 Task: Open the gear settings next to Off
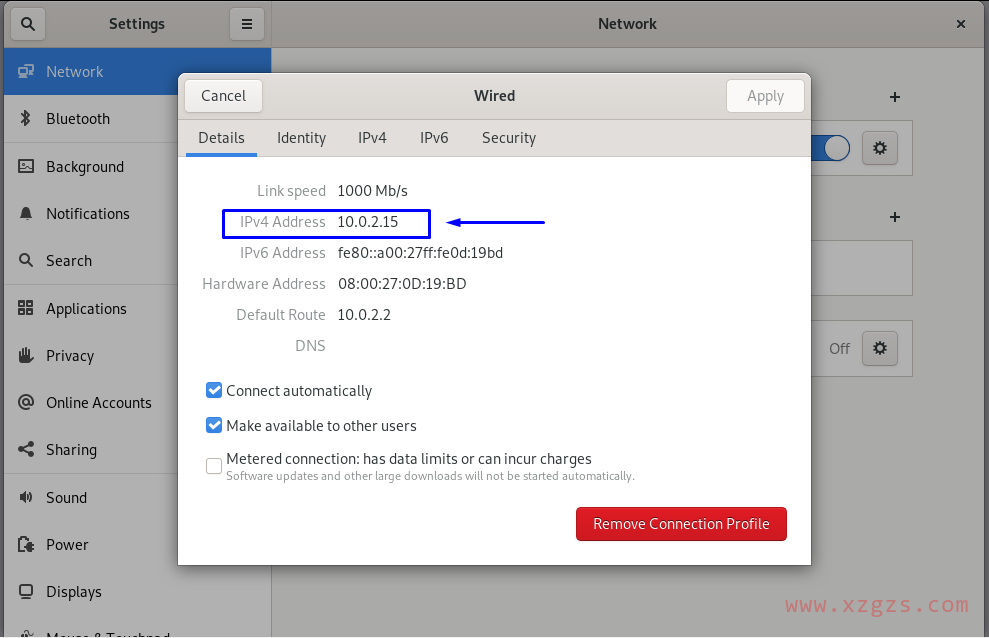pos(878,348)
